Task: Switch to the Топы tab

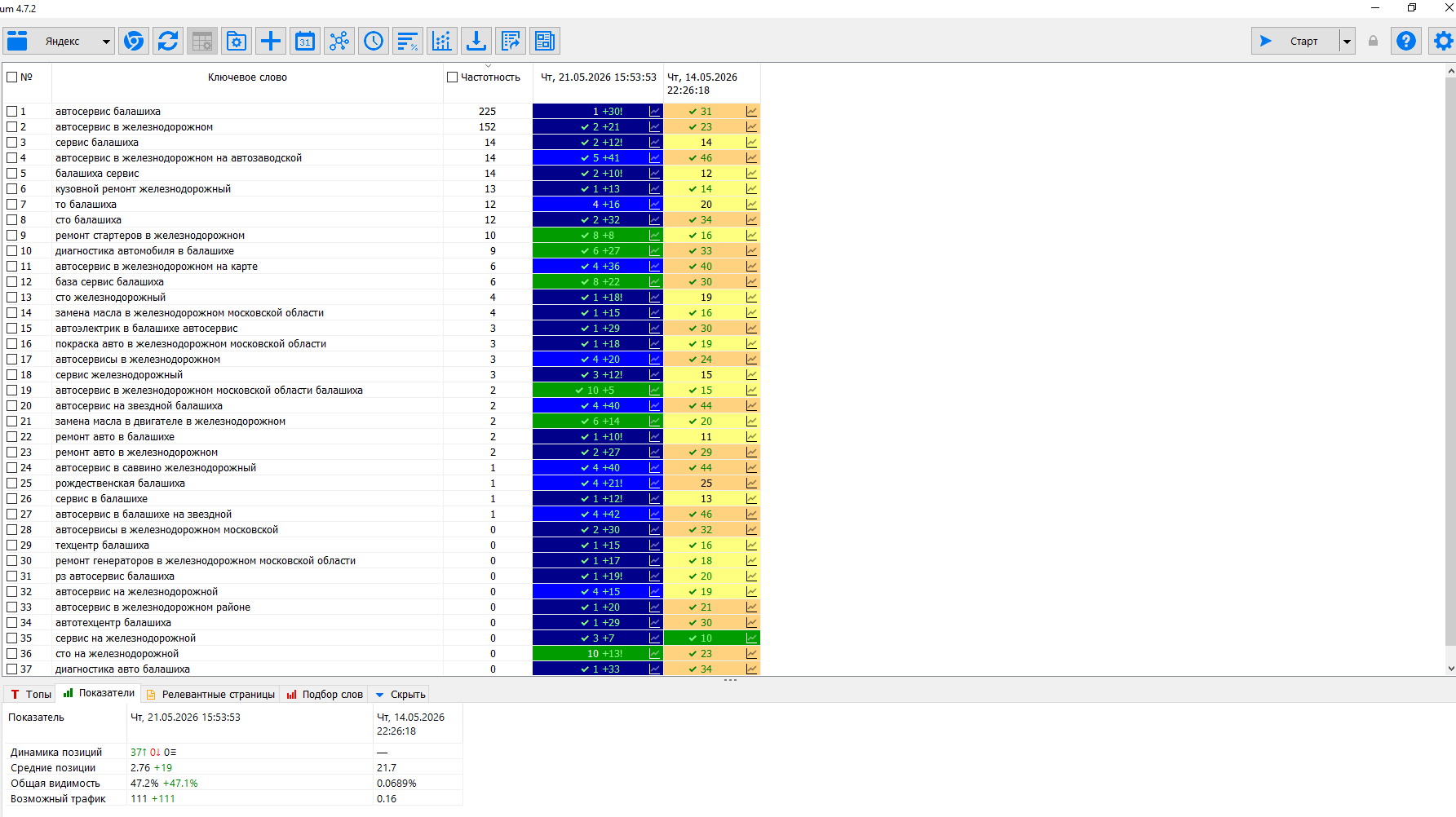Action: pos(31,694)
